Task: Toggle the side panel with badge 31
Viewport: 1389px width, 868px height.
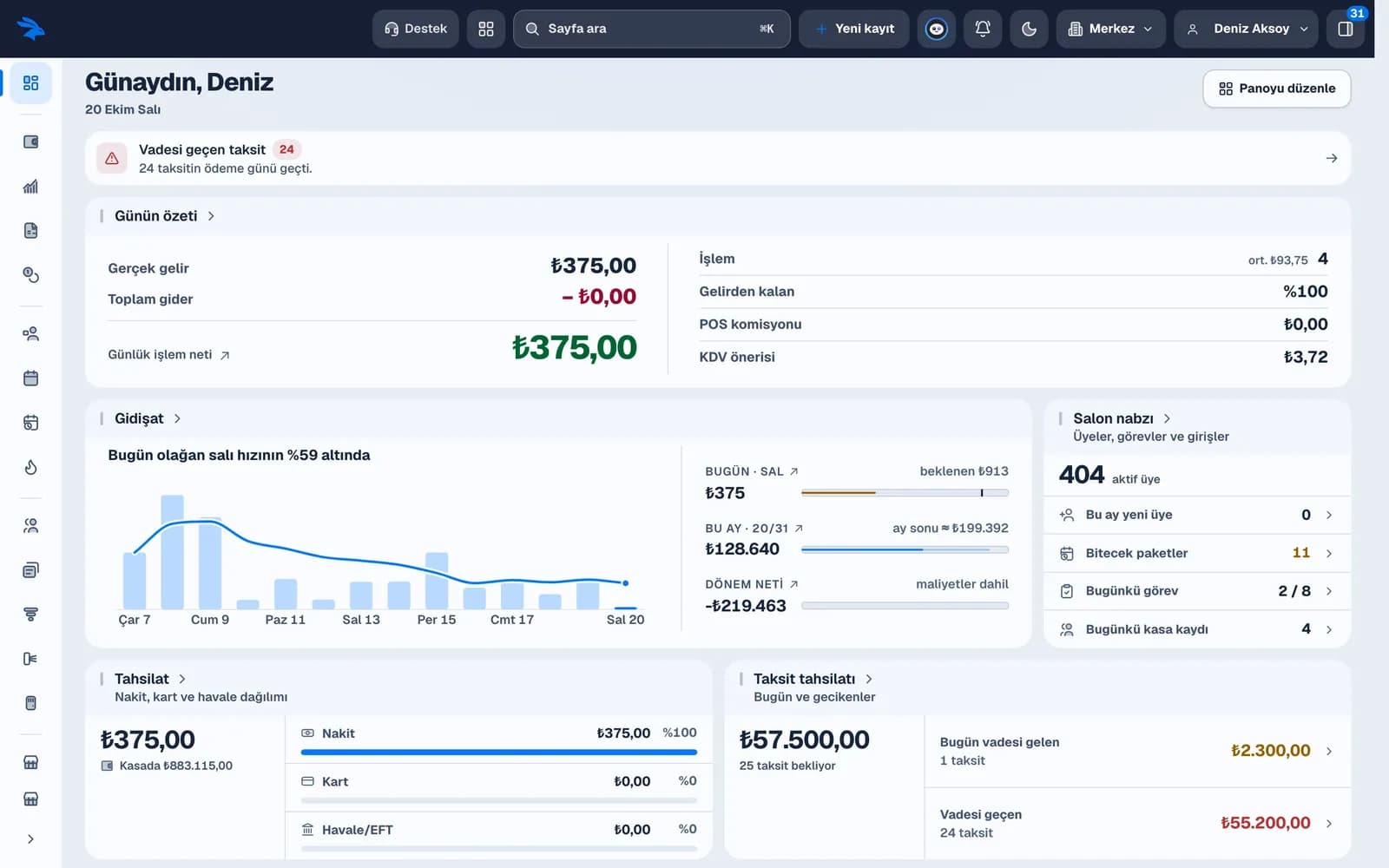Action: 1346,29
